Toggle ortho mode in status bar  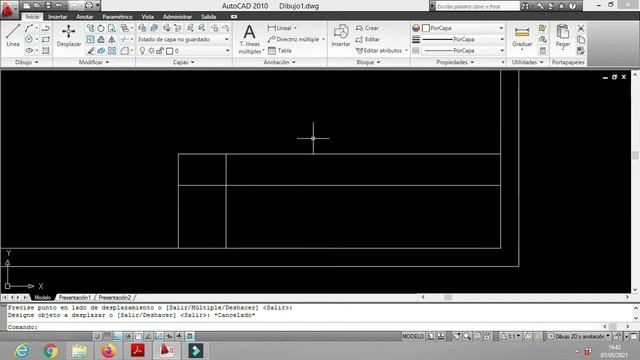(x=118, y=336)
